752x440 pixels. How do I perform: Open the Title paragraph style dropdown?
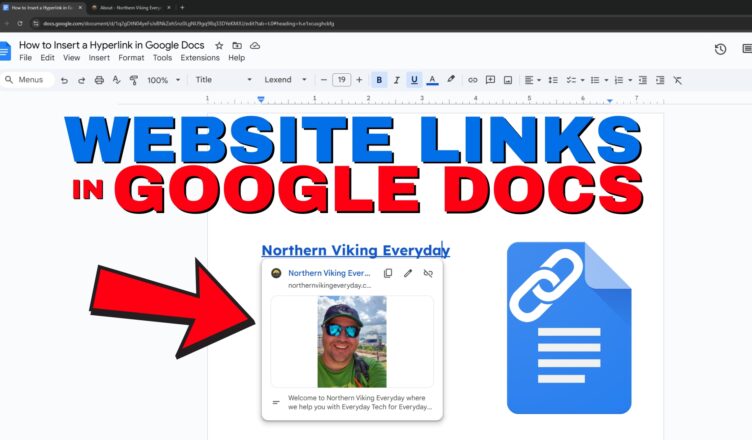coord(223,80)
